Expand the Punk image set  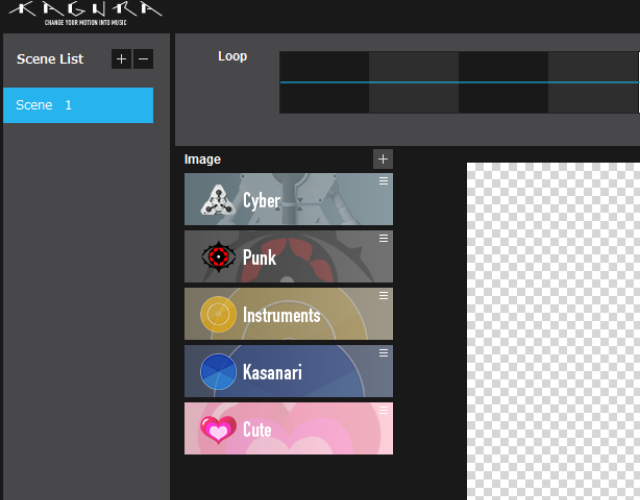(289, 256)
